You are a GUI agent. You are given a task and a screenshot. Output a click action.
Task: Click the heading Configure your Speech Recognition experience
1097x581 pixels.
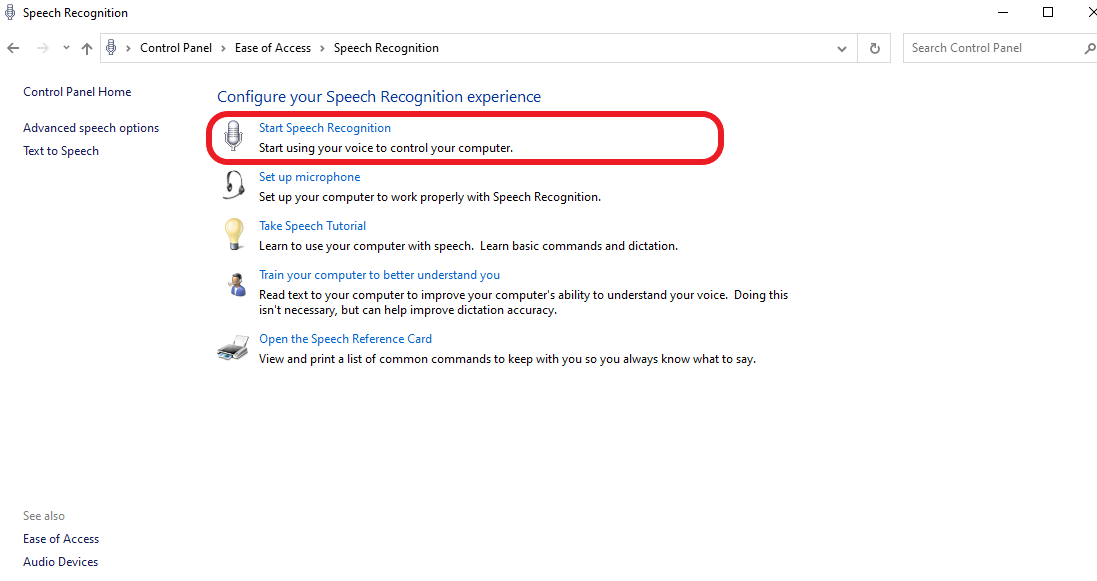pos(378,97)
